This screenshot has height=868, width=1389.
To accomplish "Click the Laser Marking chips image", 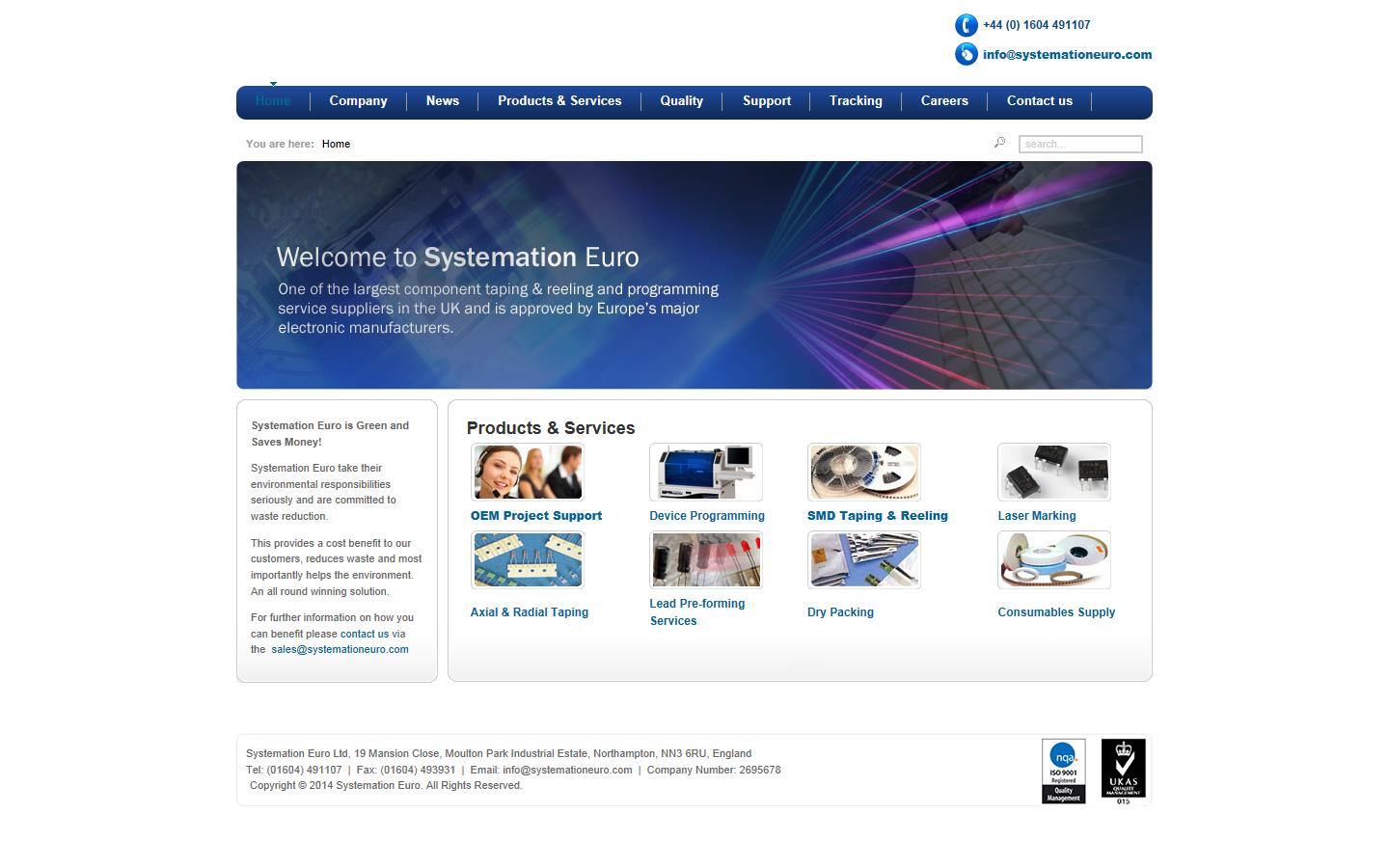I will pyautogui.click(x=1053, y=472).
